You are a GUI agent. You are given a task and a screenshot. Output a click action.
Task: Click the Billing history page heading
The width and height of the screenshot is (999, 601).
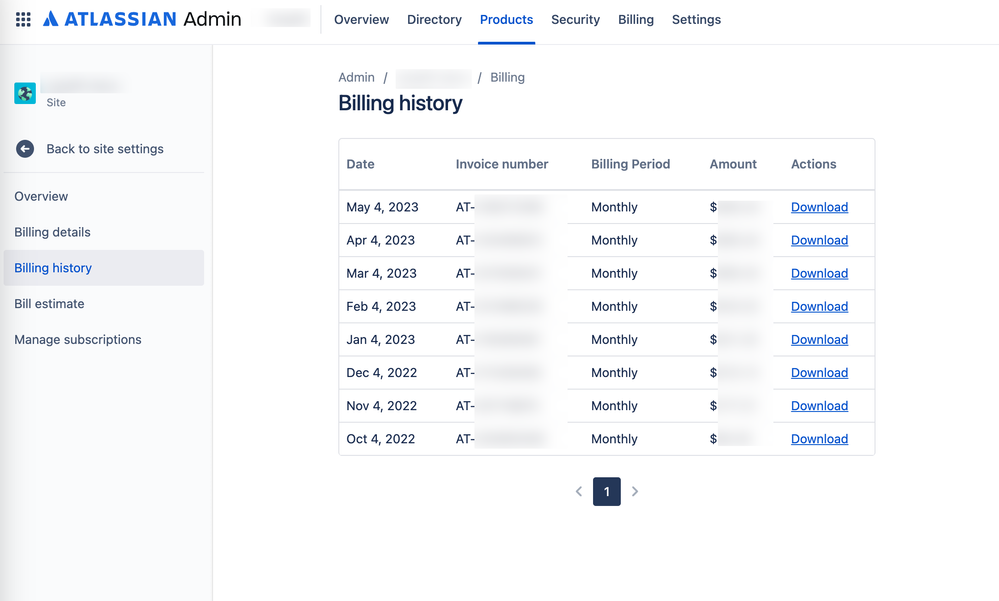[x=400, y=103]
